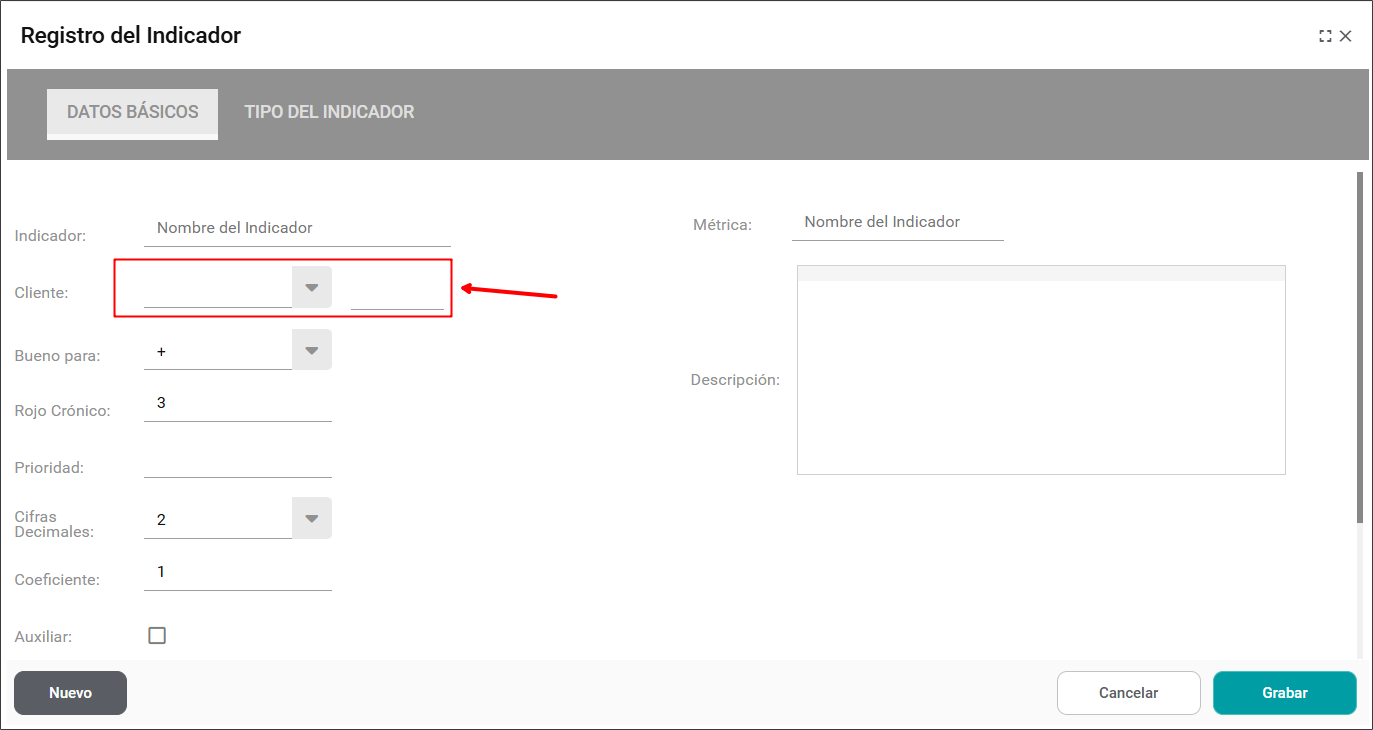The image size is (1373, 730).
Task: Expand the Bueno para dropdown arrow
Action: (311, 350)
